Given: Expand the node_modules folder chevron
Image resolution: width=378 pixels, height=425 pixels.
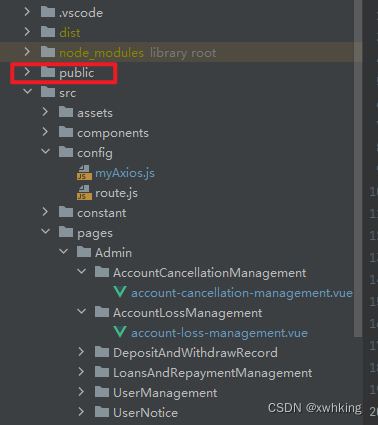Looking at the screenshot, I should (x=27, y=52).
